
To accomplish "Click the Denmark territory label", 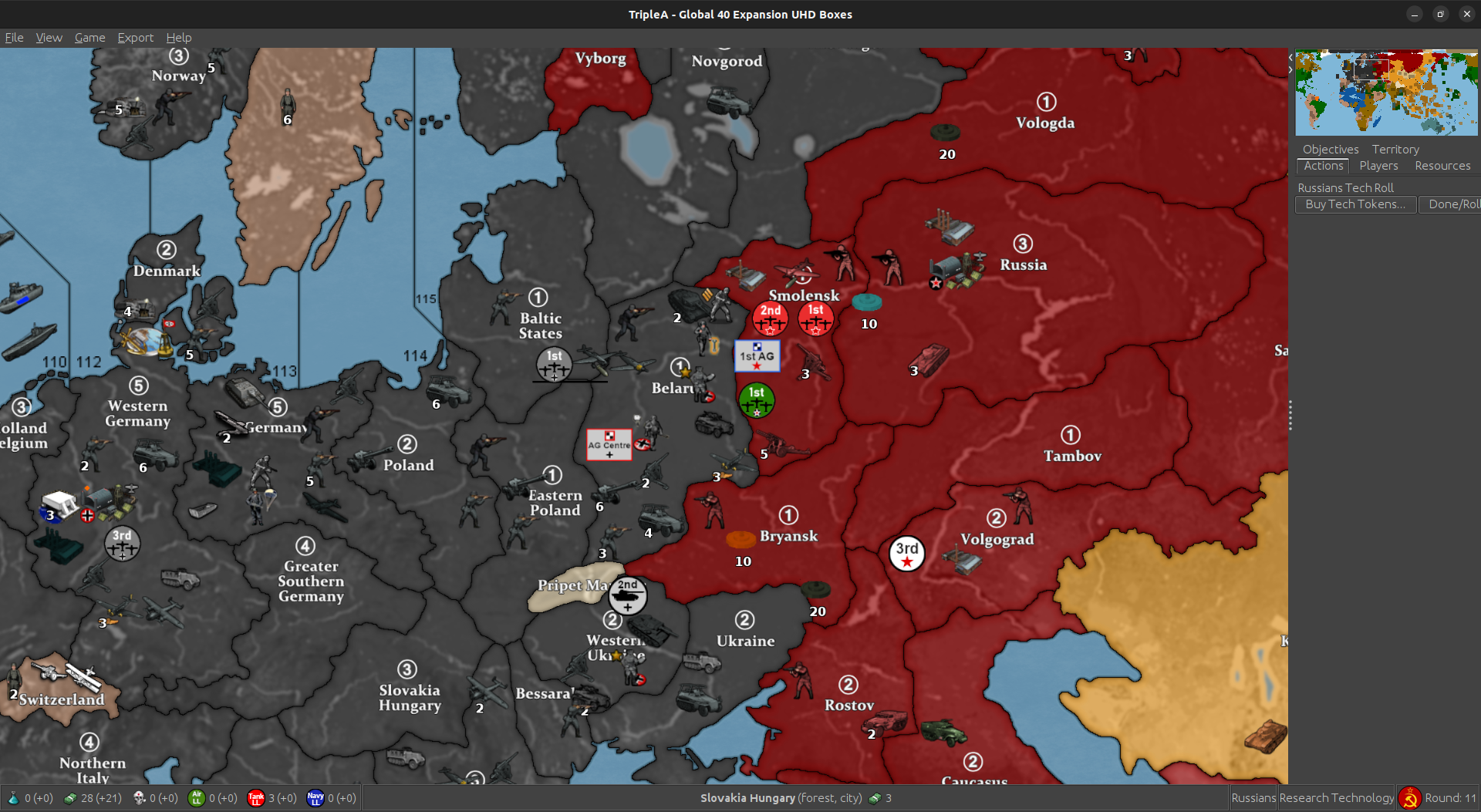I will [167, 271].
